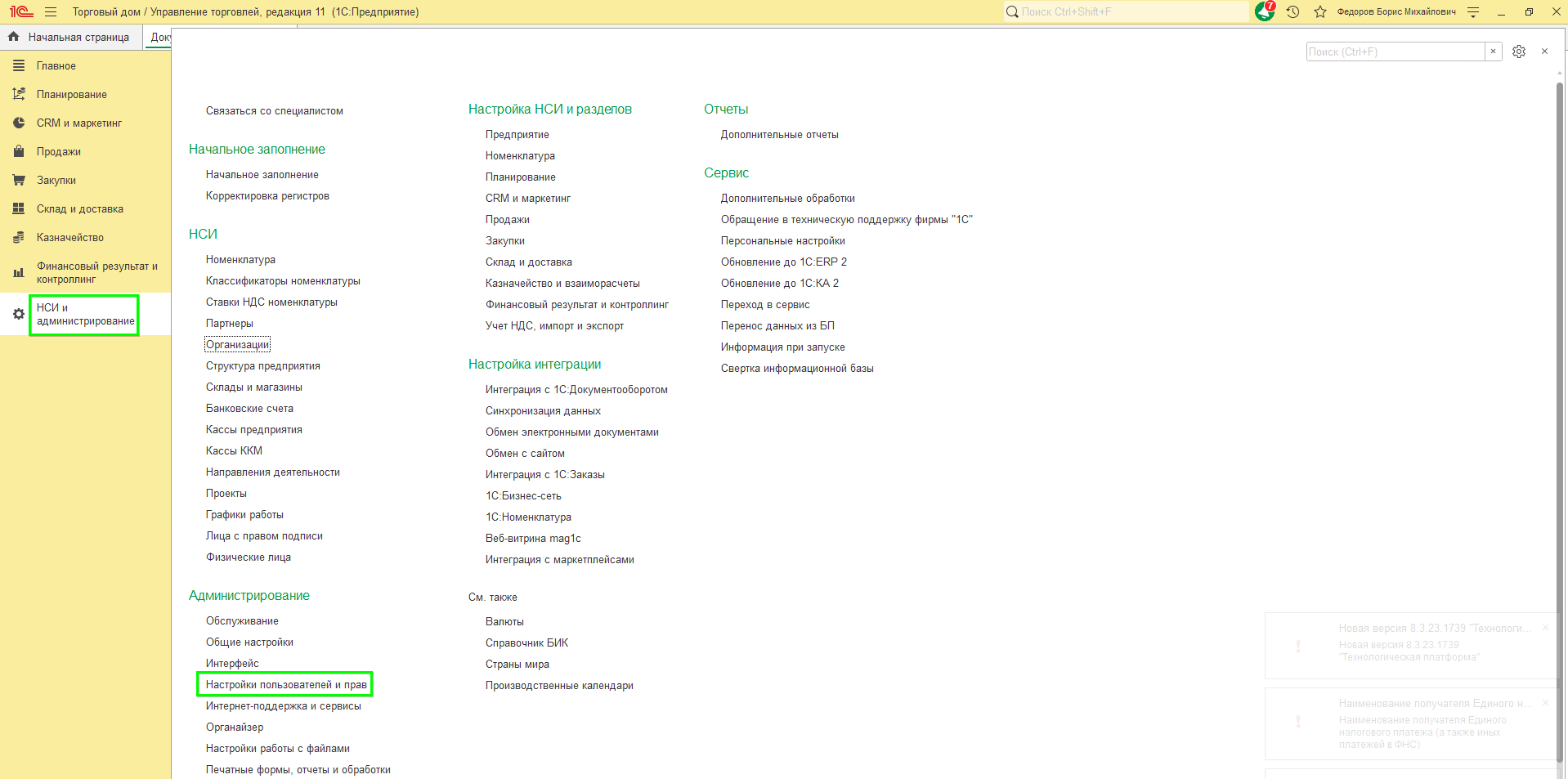The image size is (1568, 779).
Task: Open the history clock icon
Action: (1292, 12)
